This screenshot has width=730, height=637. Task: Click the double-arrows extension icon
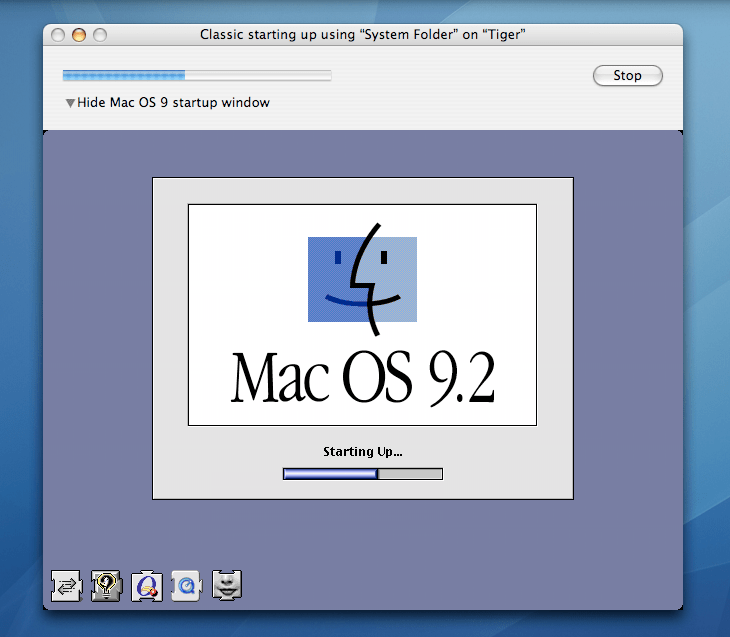click(66, 586)
